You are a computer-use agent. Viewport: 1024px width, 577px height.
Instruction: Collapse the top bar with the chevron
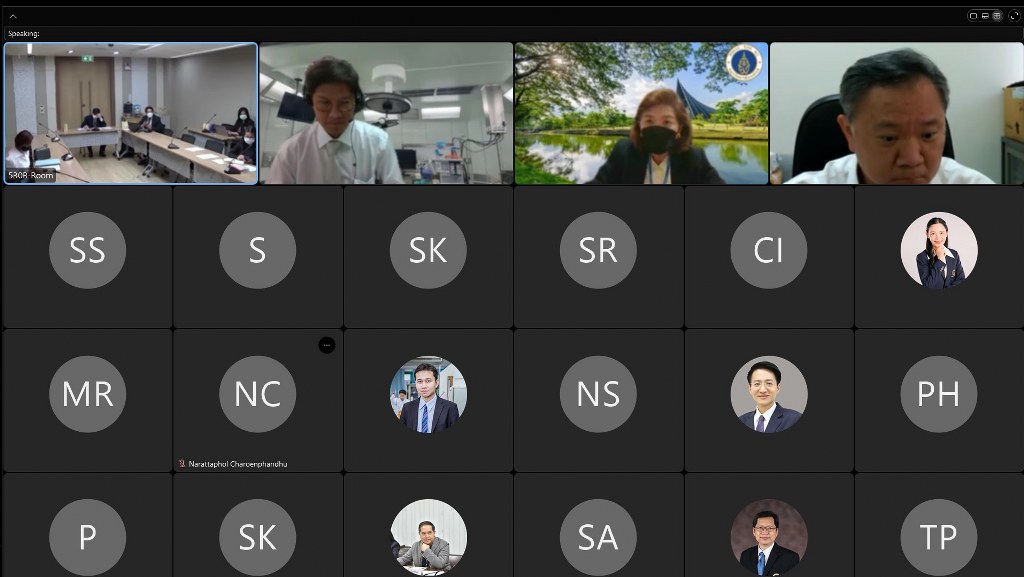(13, 16)
